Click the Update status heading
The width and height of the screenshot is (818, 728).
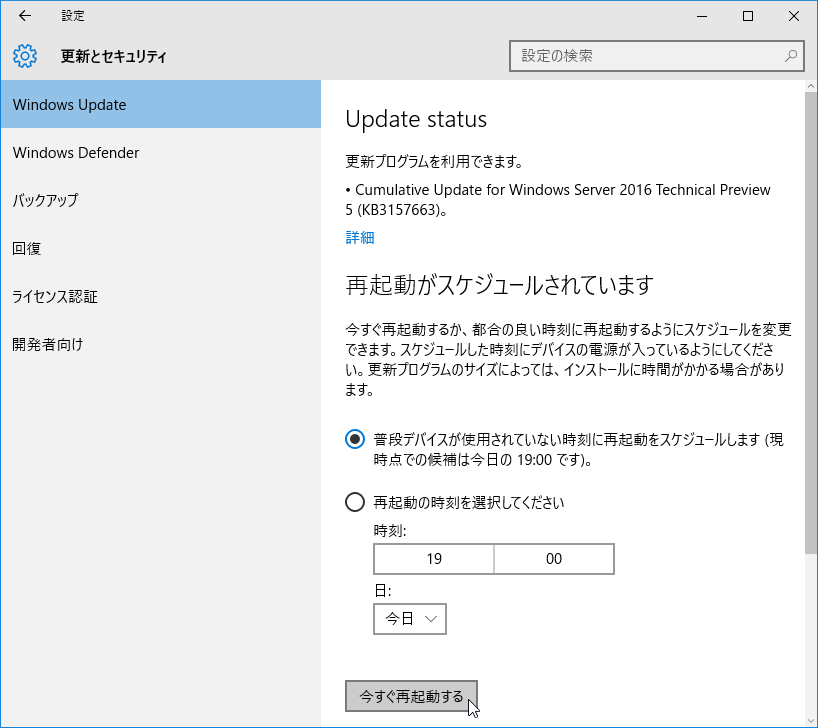click(x=416, y=119)
